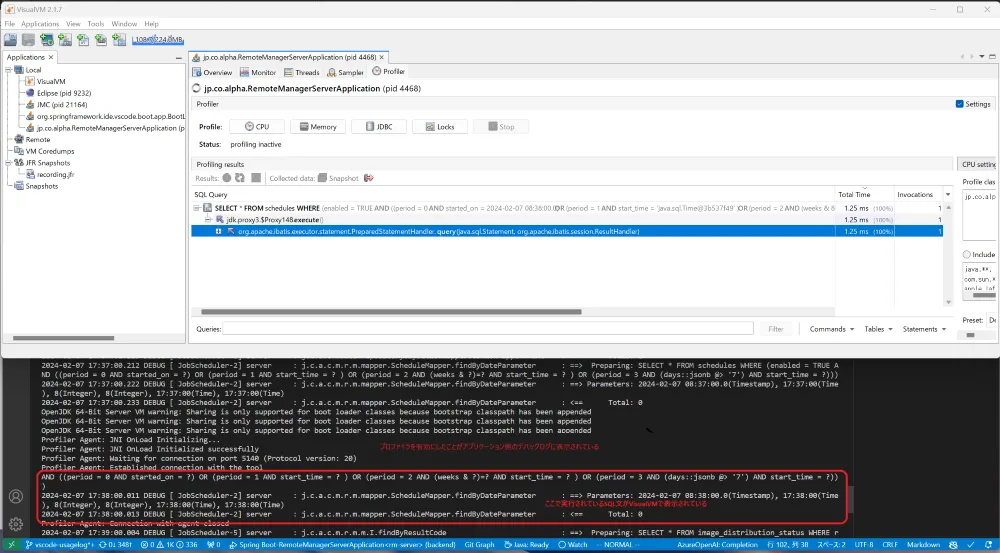The width and height of the screenshot is (1000, 553).
Task: Click the red export collected data icon
Action: 369,178
